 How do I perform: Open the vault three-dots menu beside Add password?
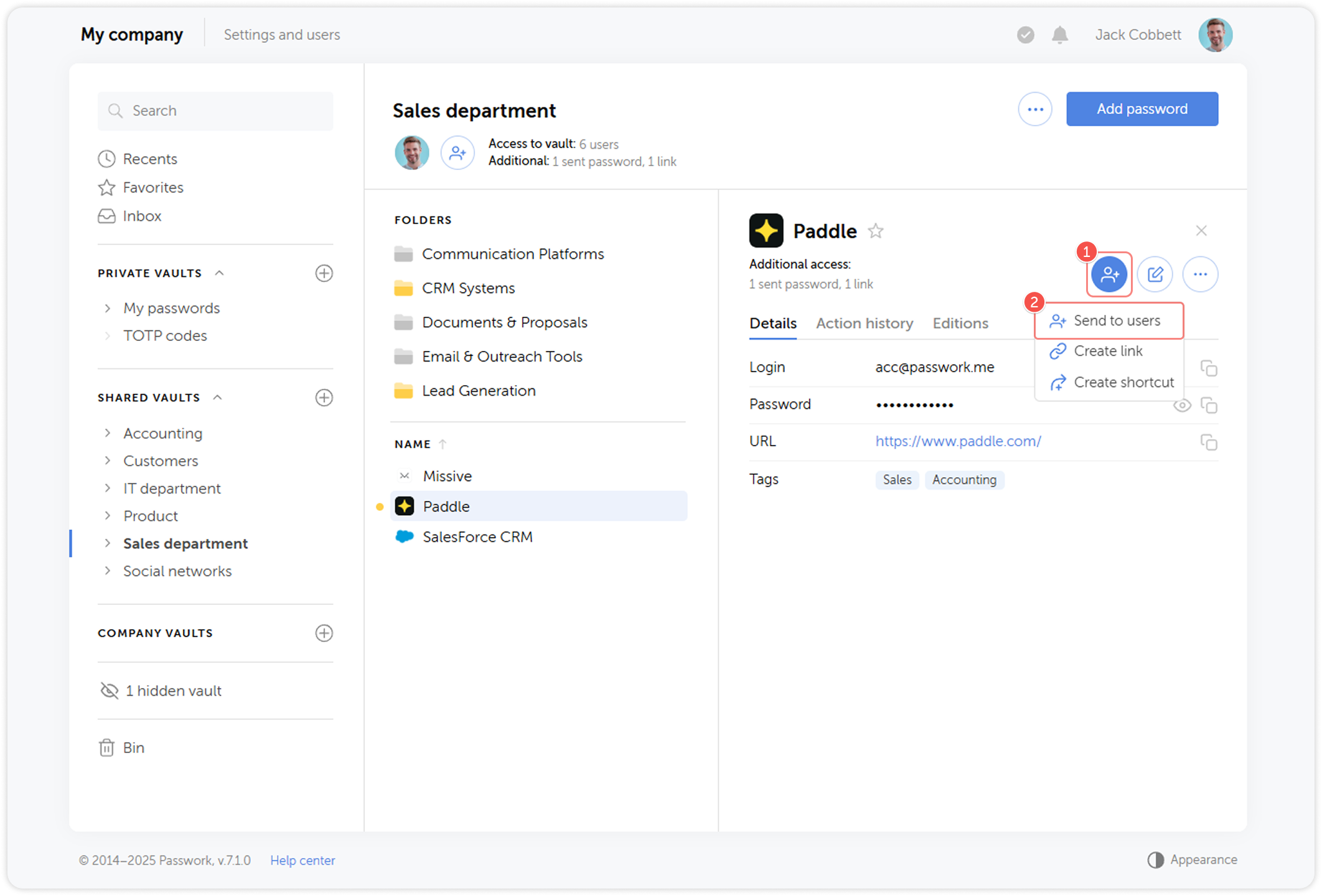click(1034, 110)
